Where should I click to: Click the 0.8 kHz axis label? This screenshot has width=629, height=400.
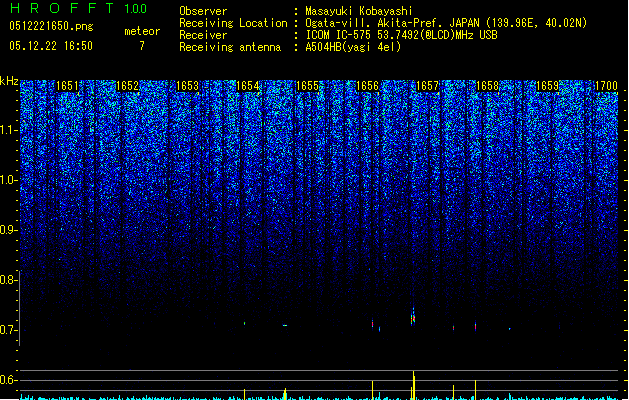pyautogui.click(x=8, y=280)
